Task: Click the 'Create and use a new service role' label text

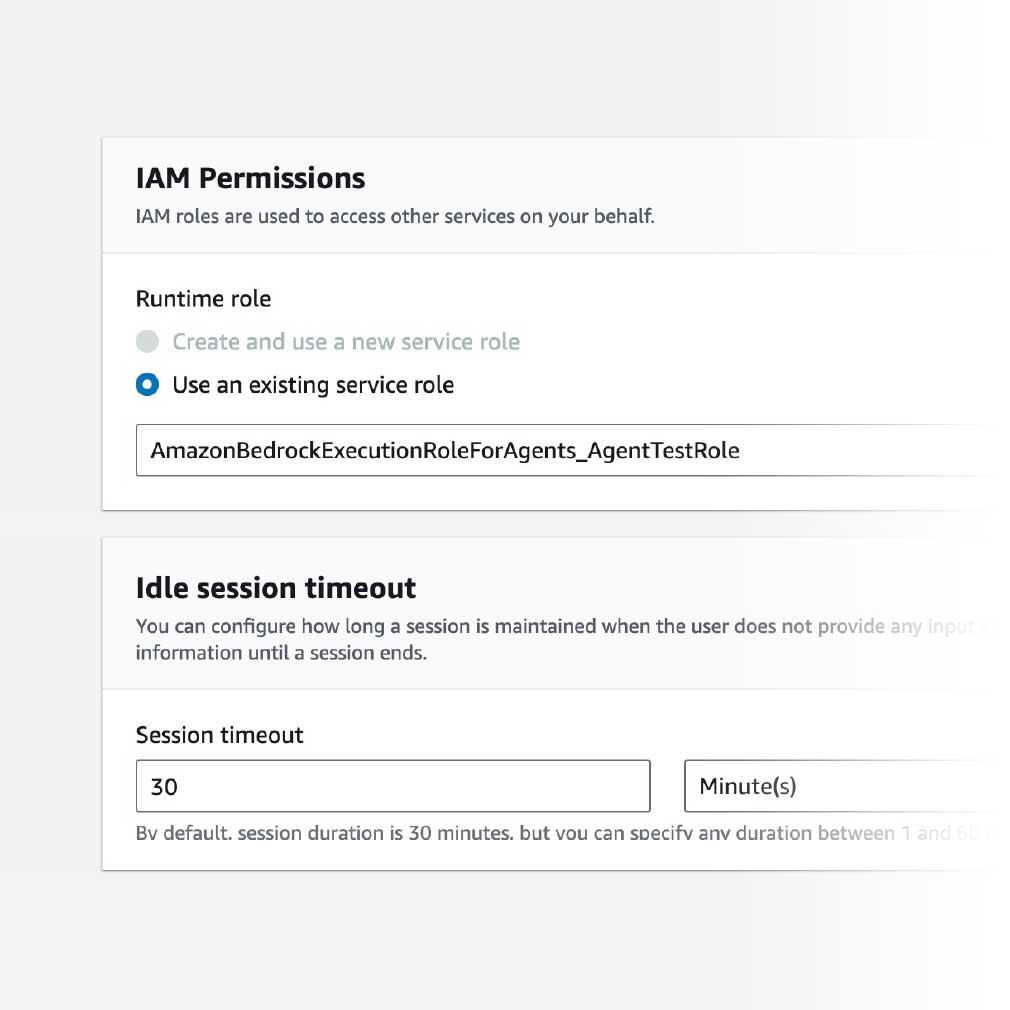Action: [x=346, y=342]
